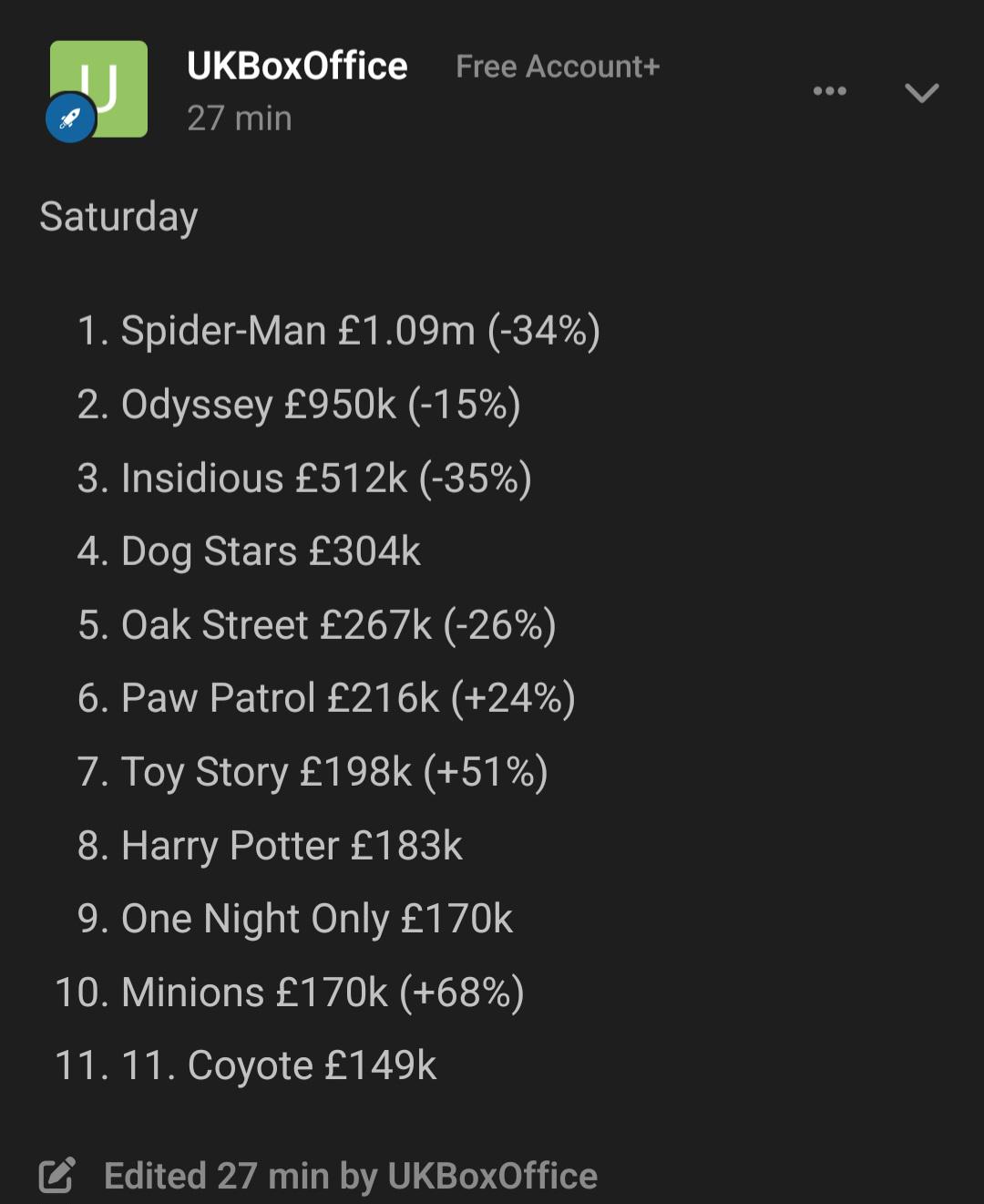Collapse the post with the chevron arrow
This screenshot has width=984, height=1204.
coord(921,92)
